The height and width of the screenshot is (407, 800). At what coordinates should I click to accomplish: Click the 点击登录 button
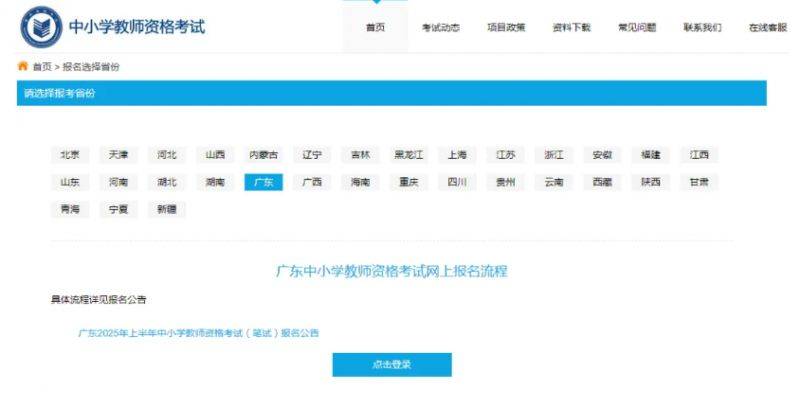(391, 365)
